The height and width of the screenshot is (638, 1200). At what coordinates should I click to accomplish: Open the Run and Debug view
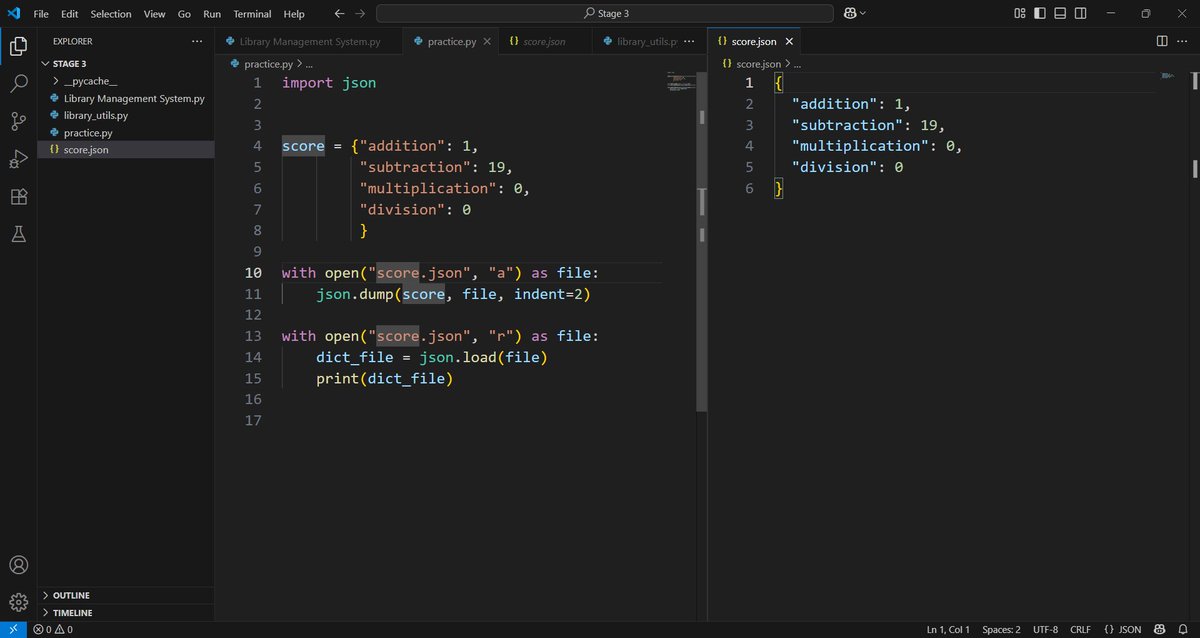coord(18,159)
